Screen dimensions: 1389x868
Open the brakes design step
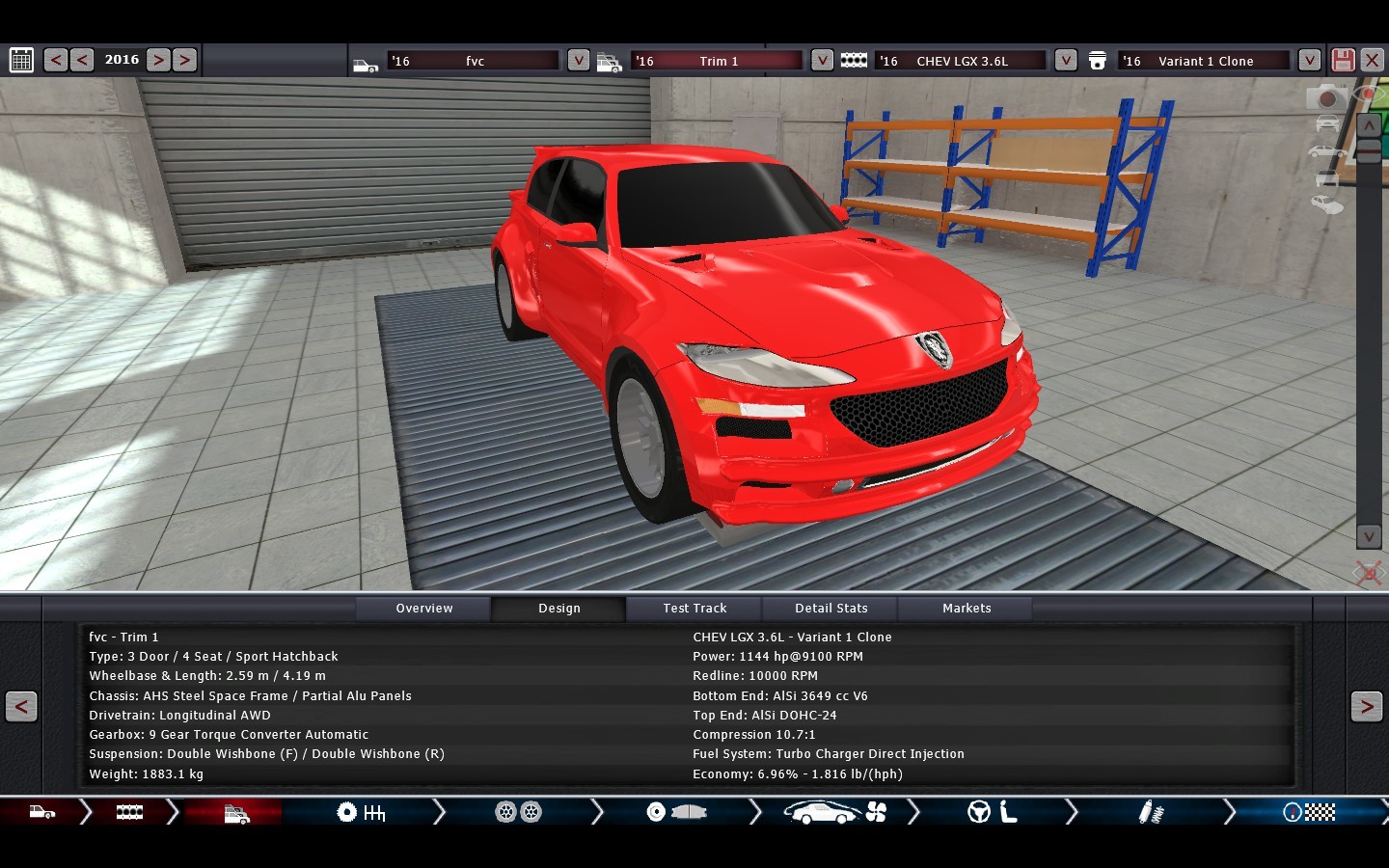click(676, 813)
